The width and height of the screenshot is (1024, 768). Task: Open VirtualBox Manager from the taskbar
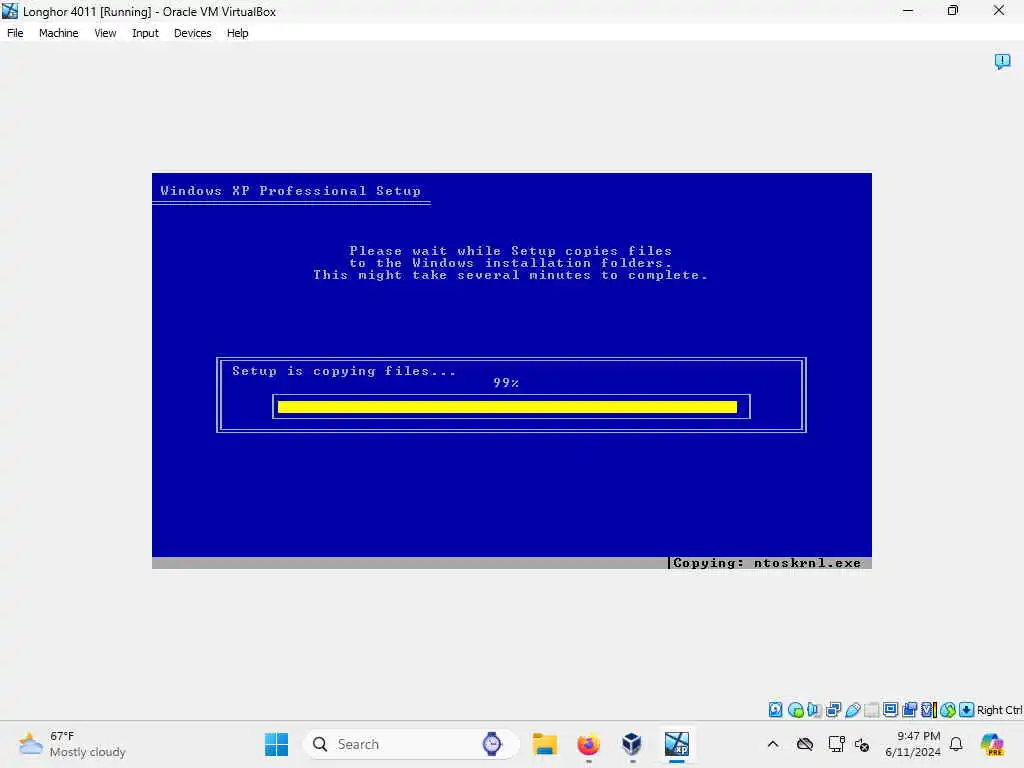click(x=632, y=744)
